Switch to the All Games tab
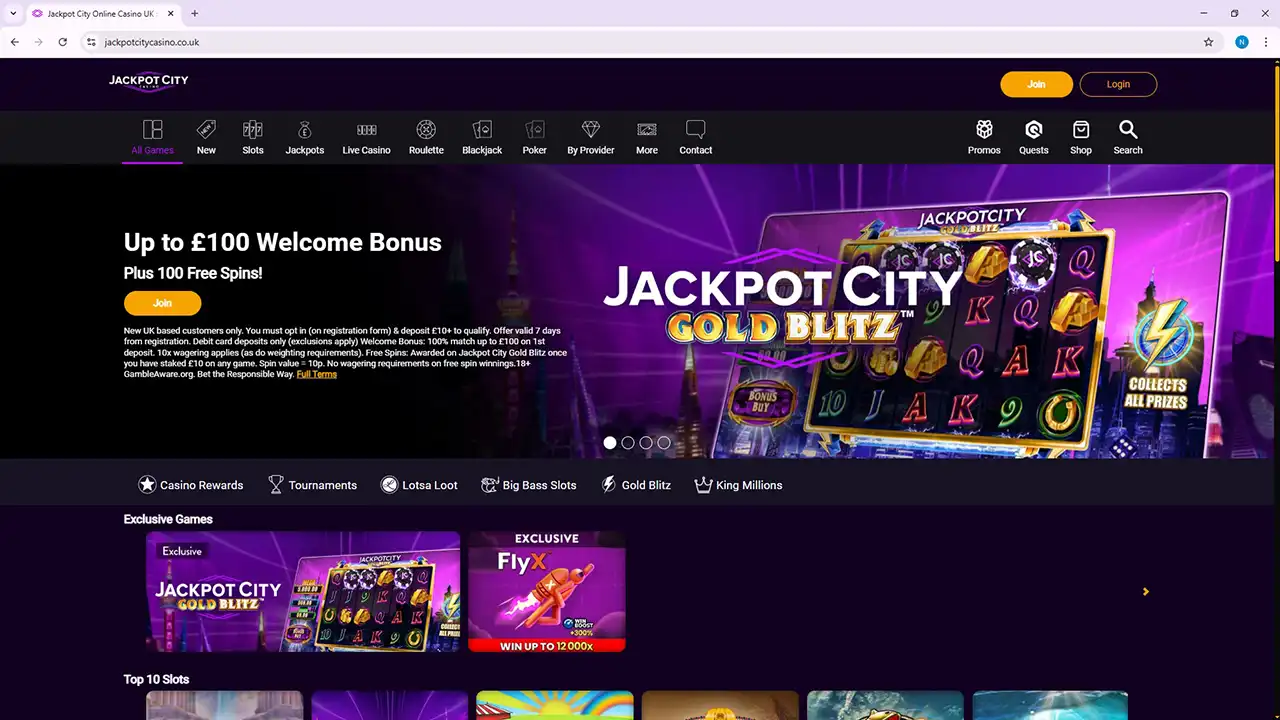The image size is (1280, 720). pyautogui.click(x=152, y=138)
